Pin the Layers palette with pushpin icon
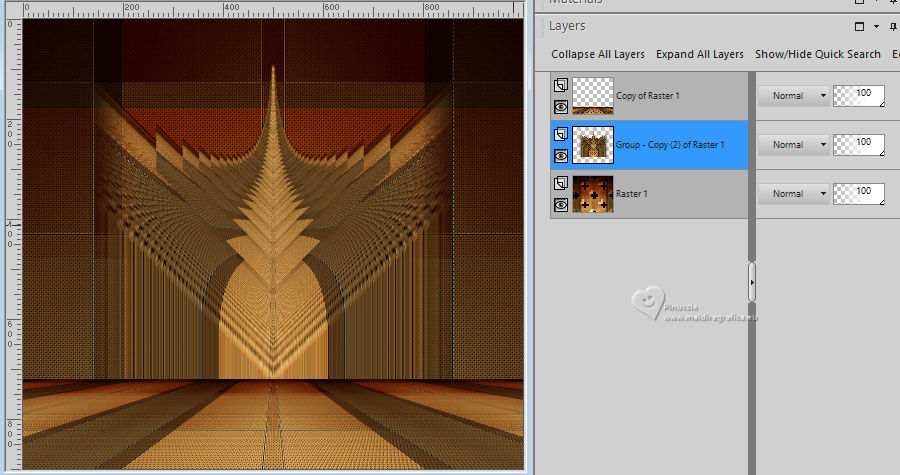900x475 pixels. (893, 26)
